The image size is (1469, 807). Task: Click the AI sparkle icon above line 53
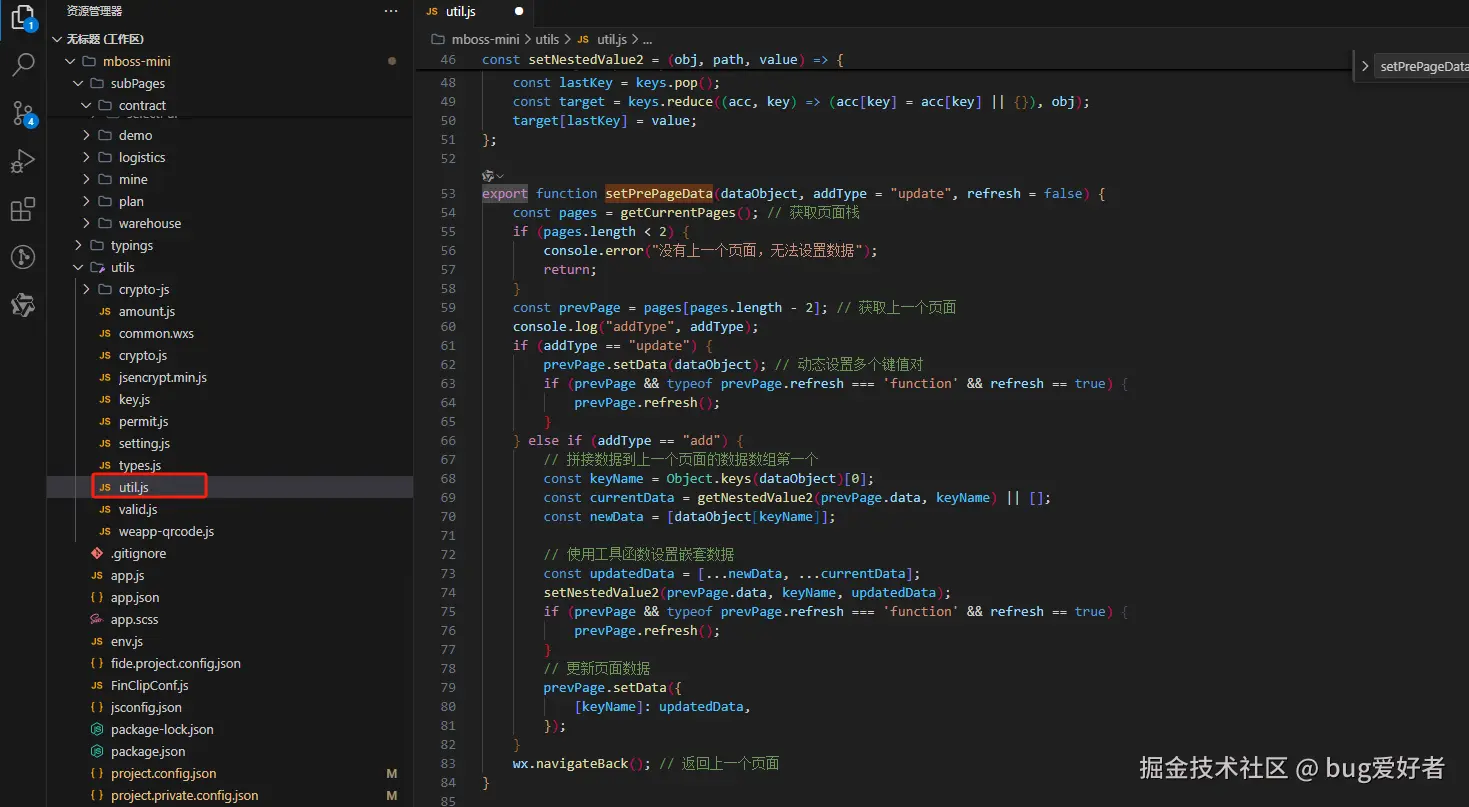(x=488, y=176)
